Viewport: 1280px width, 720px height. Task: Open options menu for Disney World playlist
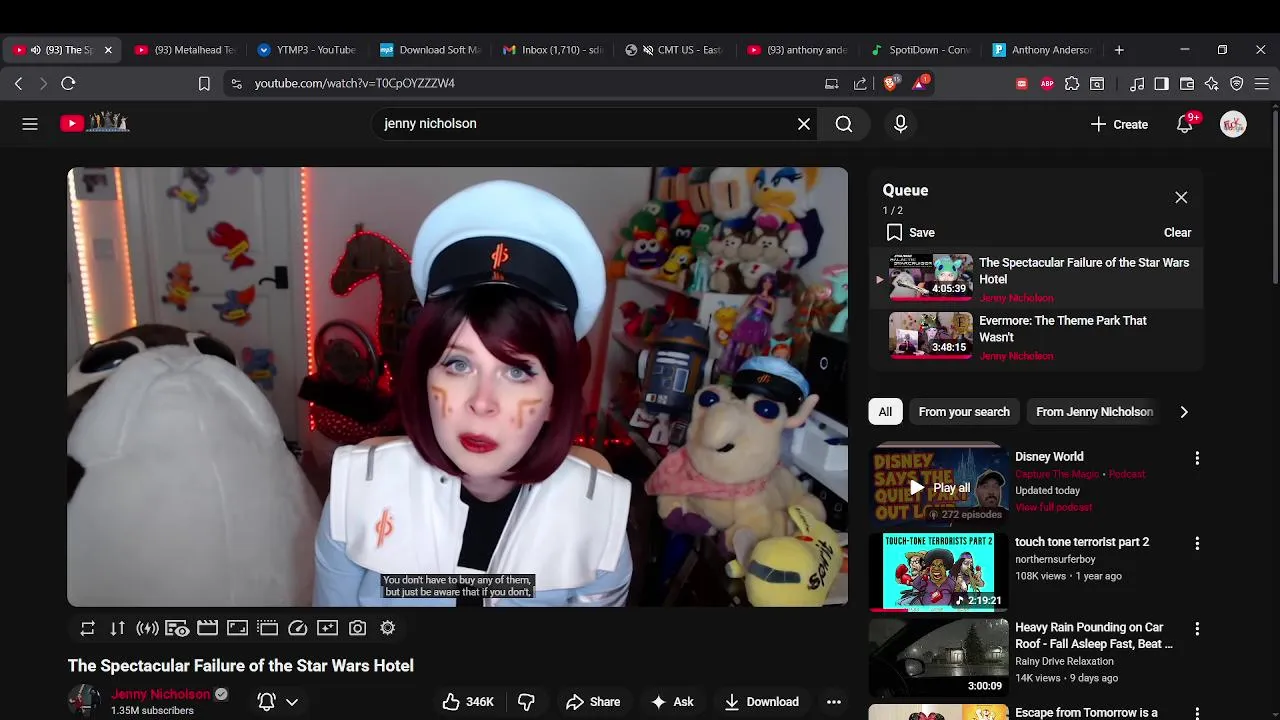click(x=1197, y=458)
